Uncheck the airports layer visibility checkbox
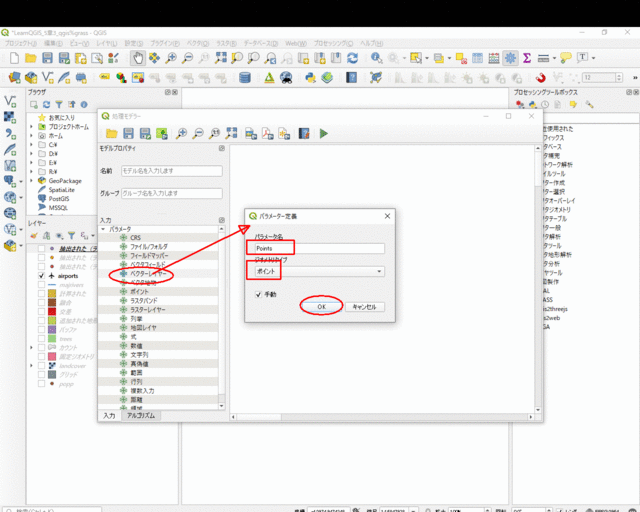The image size is (640, 512). pos(41,276)
